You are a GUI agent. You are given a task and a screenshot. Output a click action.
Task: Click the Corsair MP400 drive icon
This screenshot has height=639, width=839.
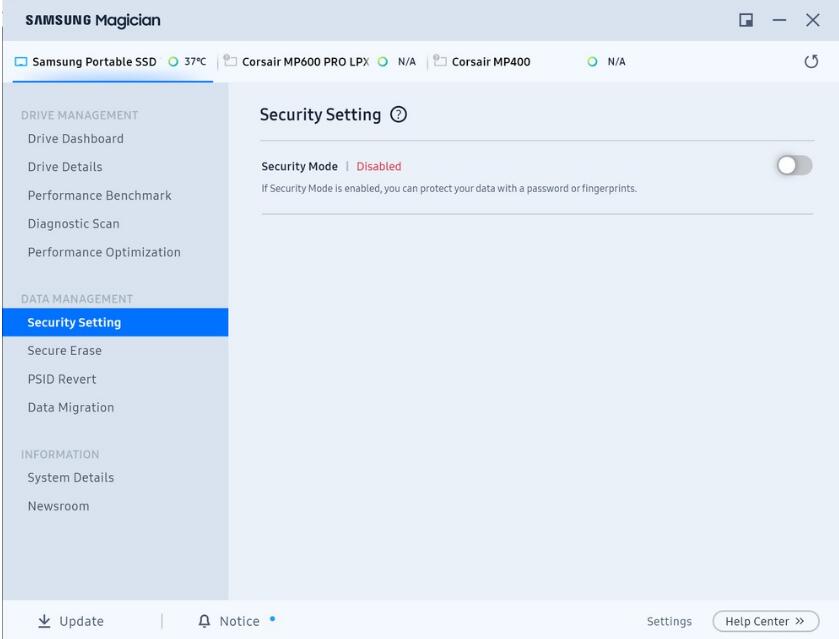(x=440, y=62)
